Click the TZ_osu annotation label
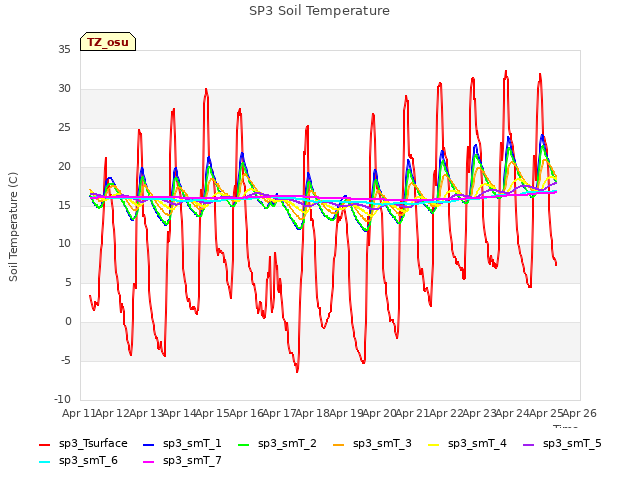640x480 pixels. [108, 42]
